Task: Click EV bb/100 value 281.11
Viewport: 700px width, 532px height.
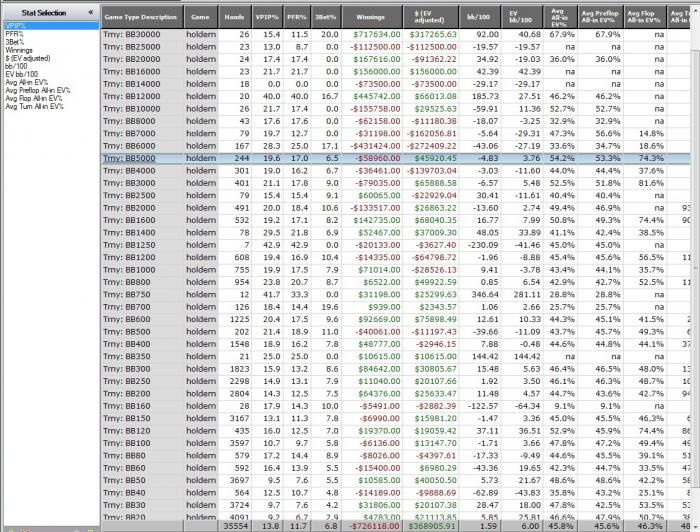Action: 527,295
